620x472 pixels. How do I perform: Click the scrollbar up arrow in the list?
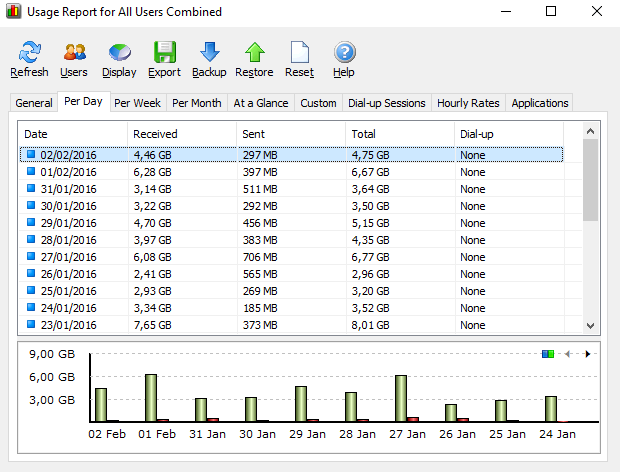point(590,131)
